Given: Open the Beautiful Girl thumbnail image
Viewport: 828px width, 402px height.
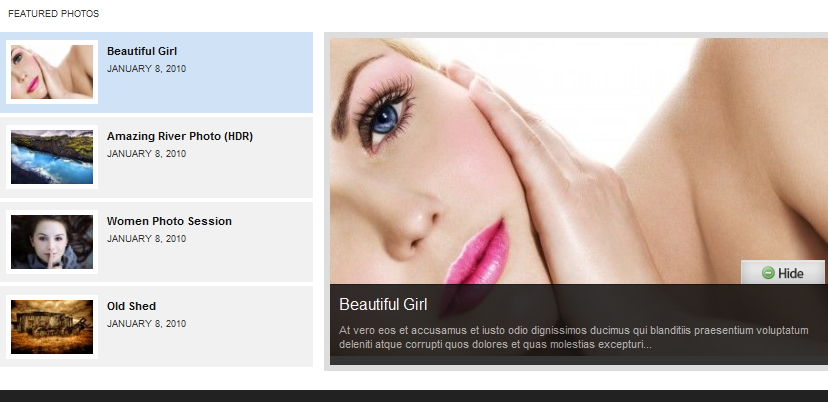Looking at the screenshot, I should coord(52,72).
